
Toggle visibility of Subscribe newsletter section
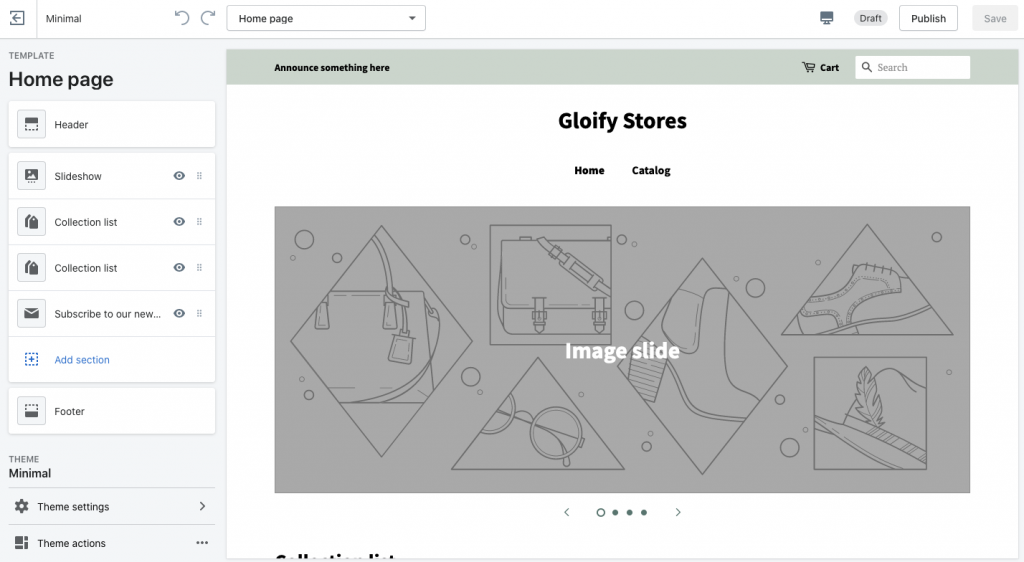pos(179,313)
